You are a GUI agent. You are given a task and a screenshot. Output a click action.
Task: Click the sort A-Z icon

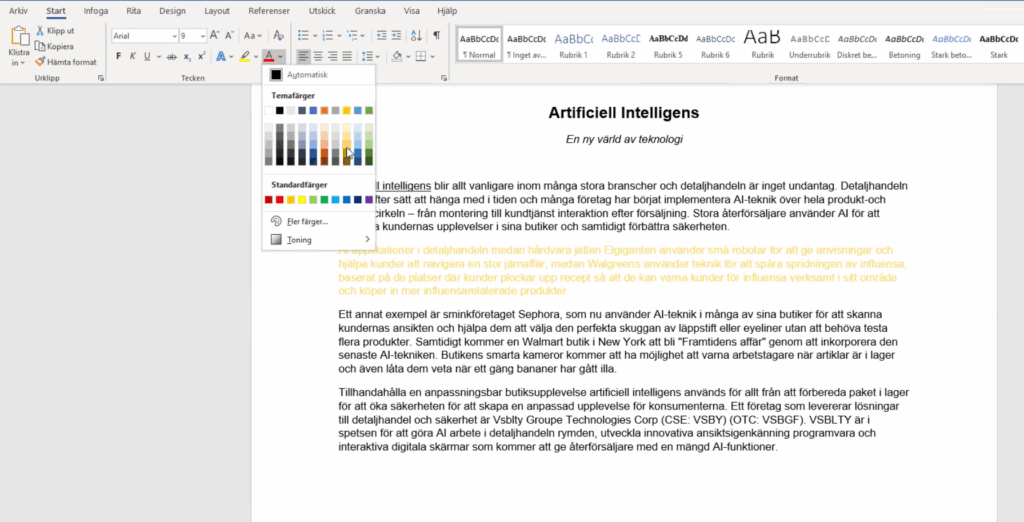tap(417, 36)
